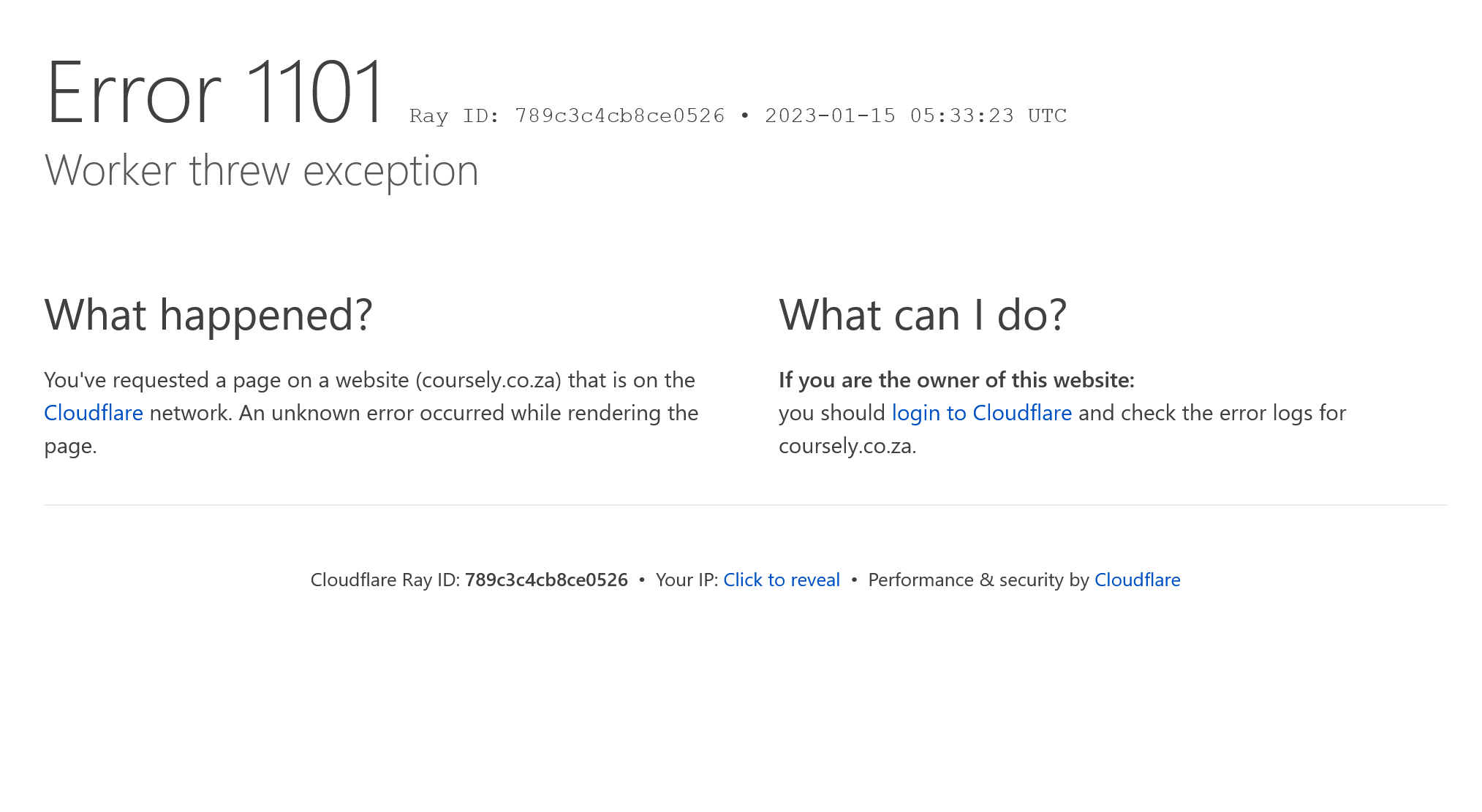Click the bold footer Ray ID 789c3c4cb8ce0526
The width and height of the screenshot is (1482, 812).
(x=546, y=580)
